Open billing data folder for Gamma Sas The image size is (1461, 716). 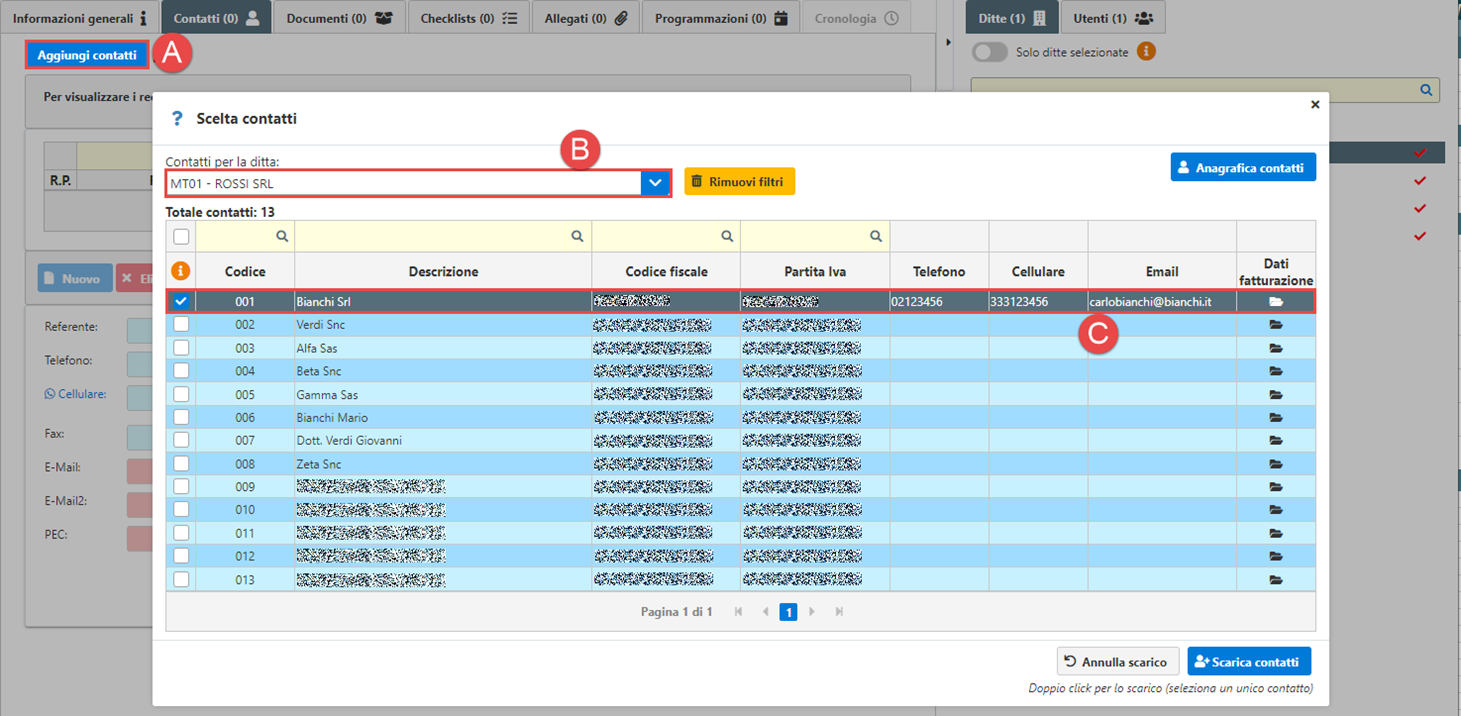(x=1275, y=394)
